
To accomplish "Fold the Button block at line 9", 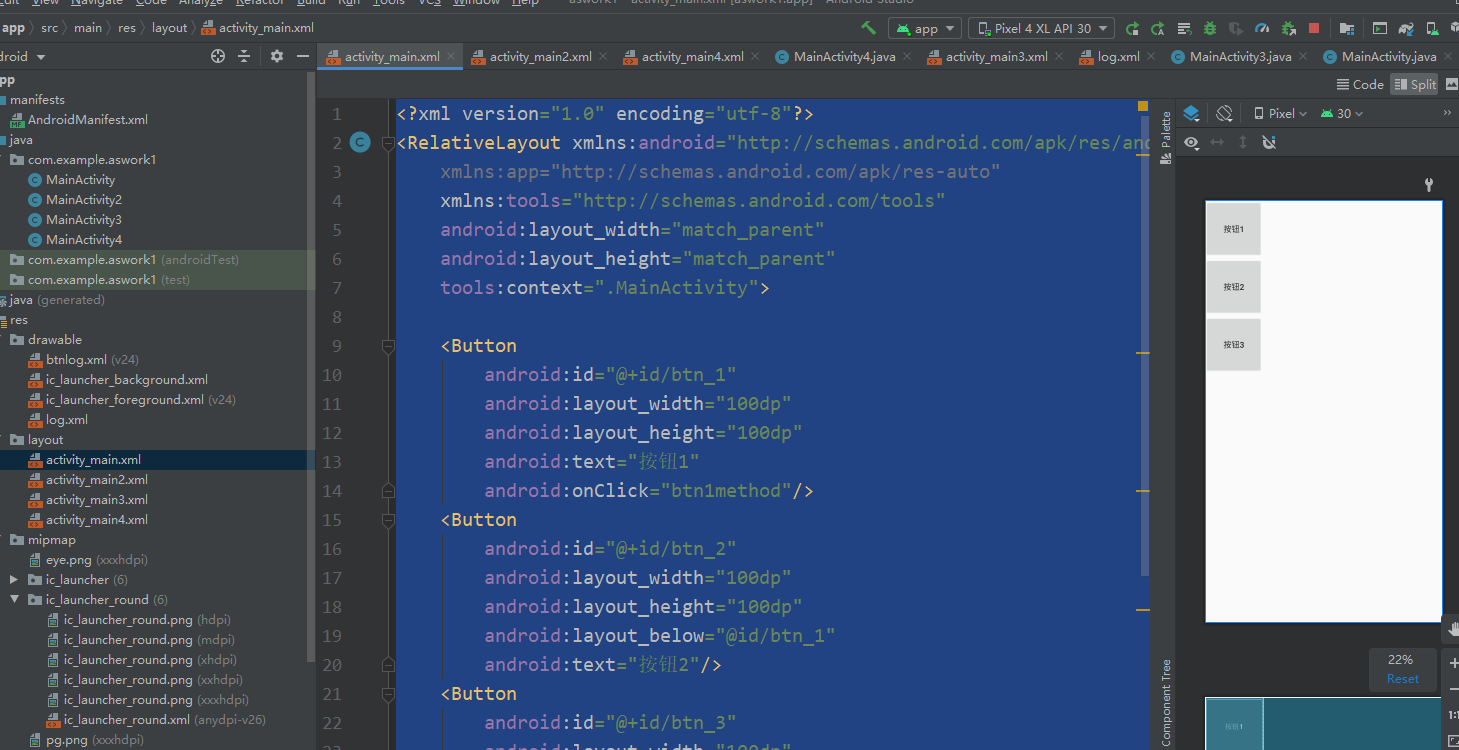I will coord(388,346).
